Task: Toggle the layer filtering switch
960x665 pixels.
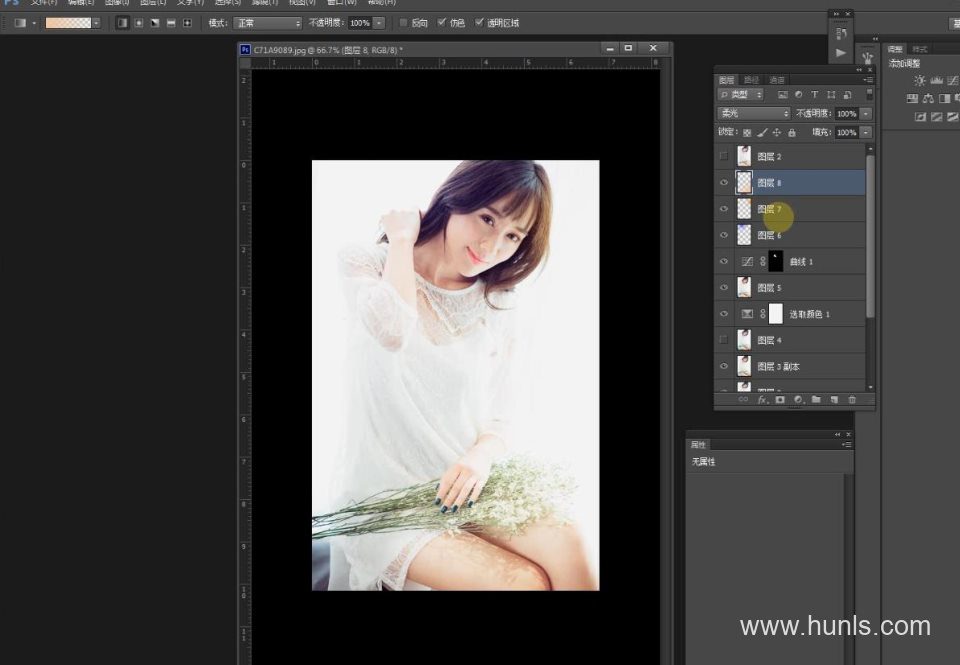Action: [869, 94]
